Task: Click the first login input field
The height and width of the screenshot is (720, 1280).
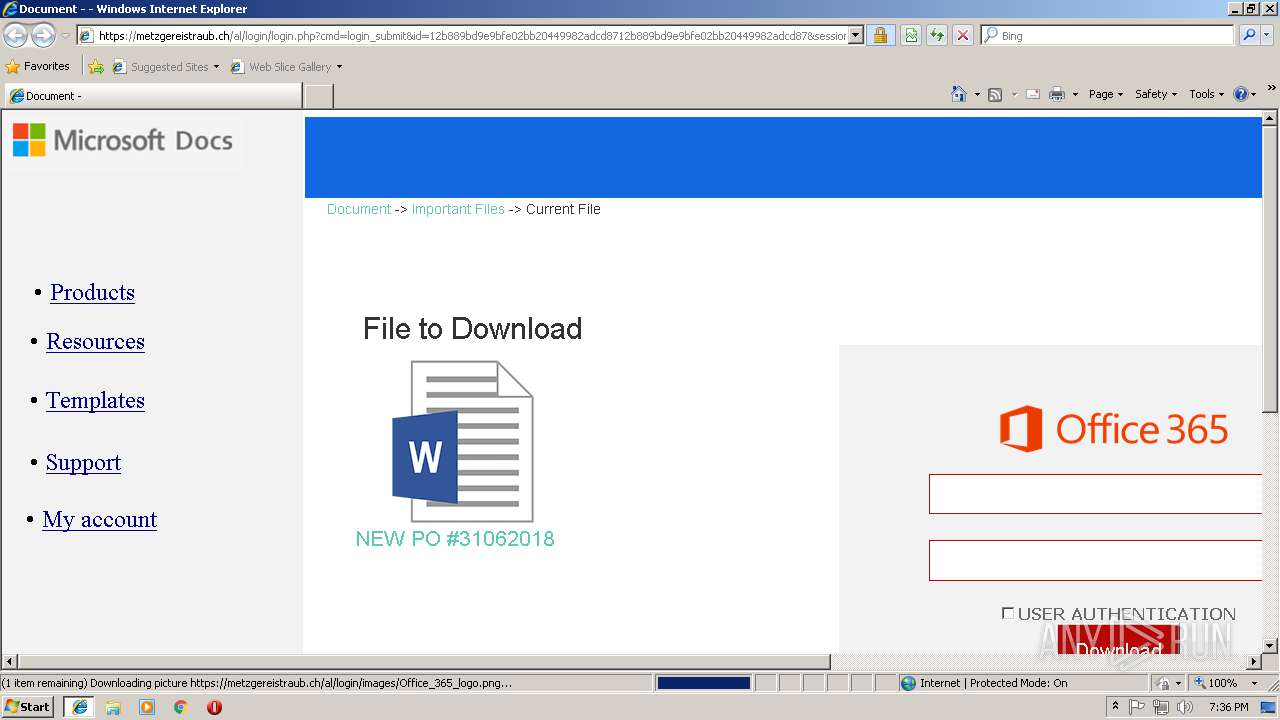Action: tap(1096, 494)
